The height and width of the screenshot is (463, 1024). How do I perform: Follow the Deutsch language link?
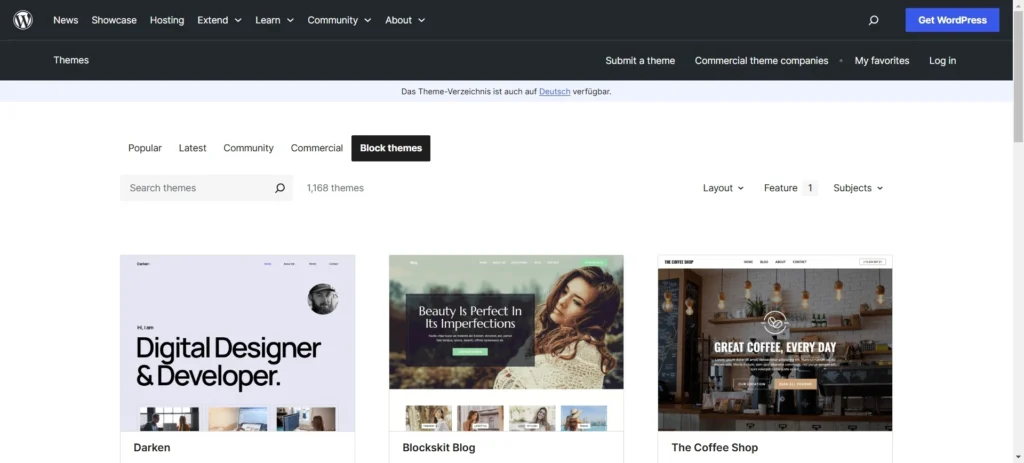click(554, 91)
